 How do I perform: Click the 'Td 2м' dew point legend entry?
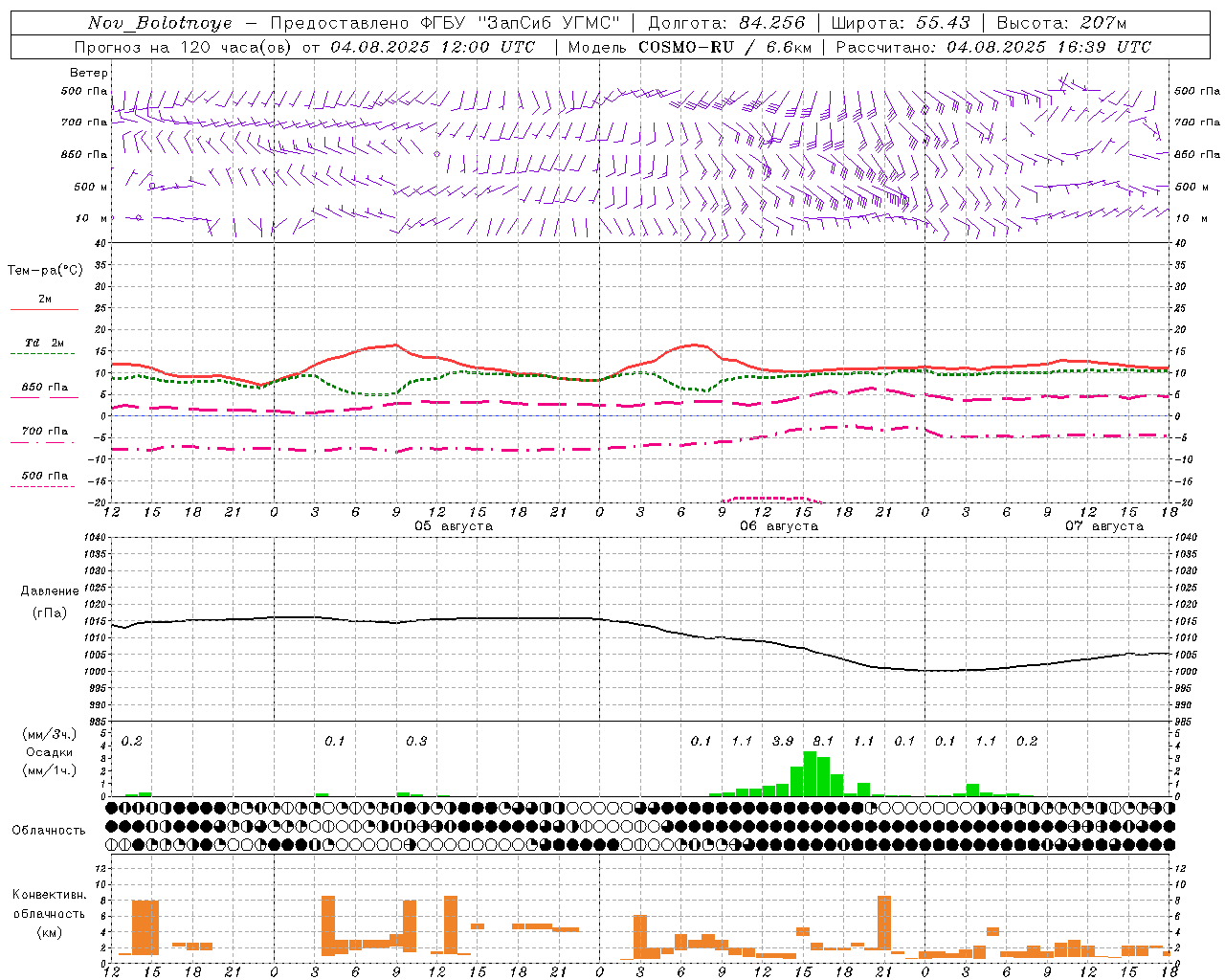click(45, 343)
